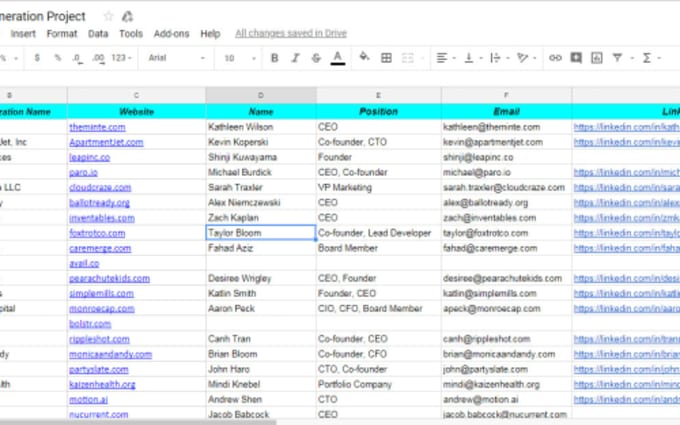This screenshot has height=425, width=680.
Task: Open horizontal align options
Action: pyautogui.click(x=442, y=58)
